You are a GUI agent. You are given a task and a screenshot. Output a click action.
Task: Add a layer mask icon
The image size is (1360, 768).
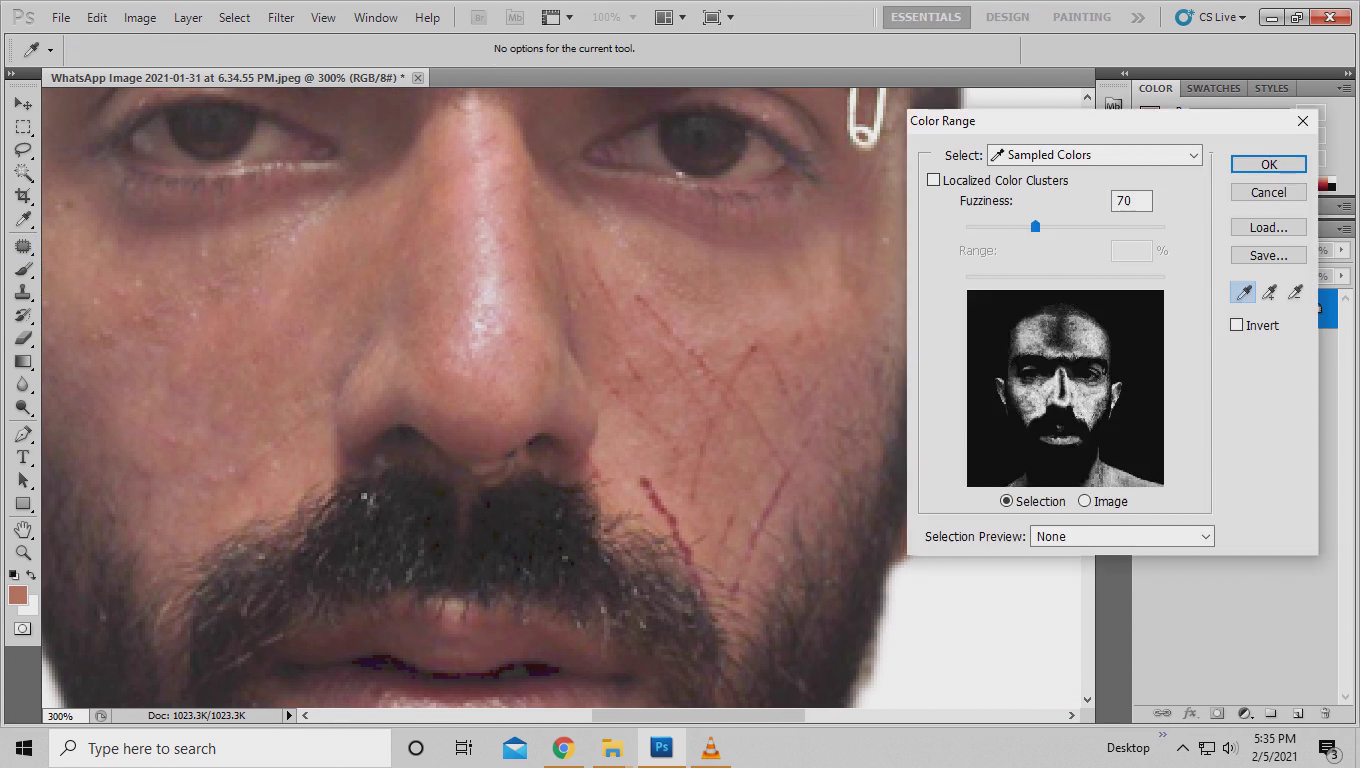point(1217,713)
